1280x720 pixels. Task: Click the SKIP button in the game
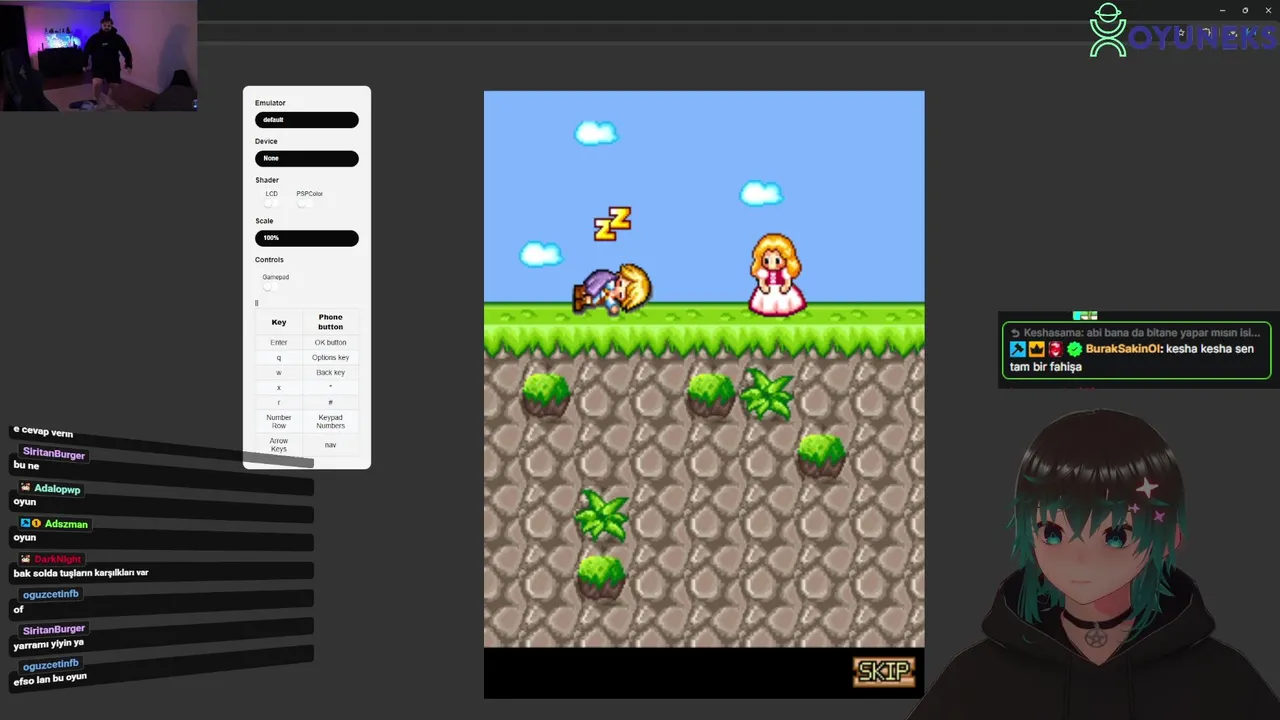884,671
